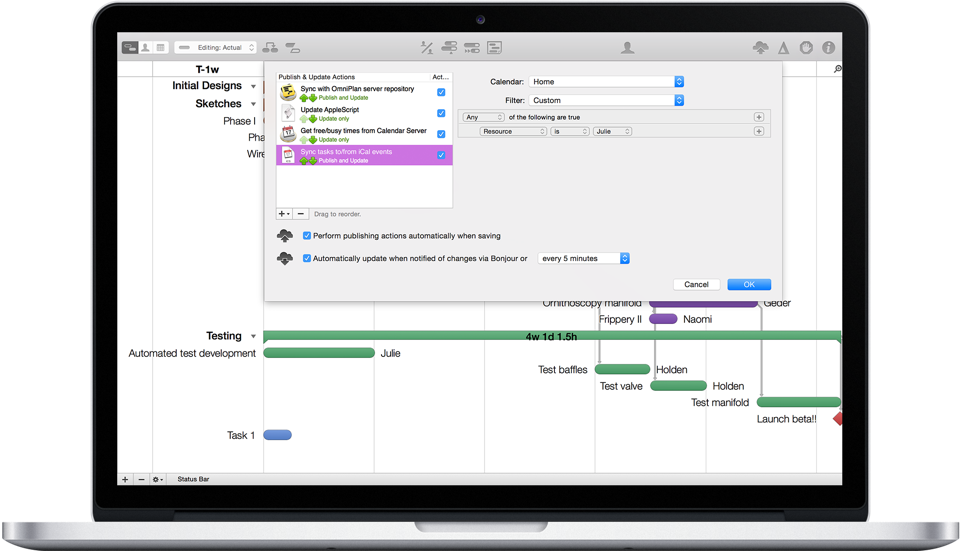Confirm with the OK button
960x551 pixels.
click(x=749, y=285)
